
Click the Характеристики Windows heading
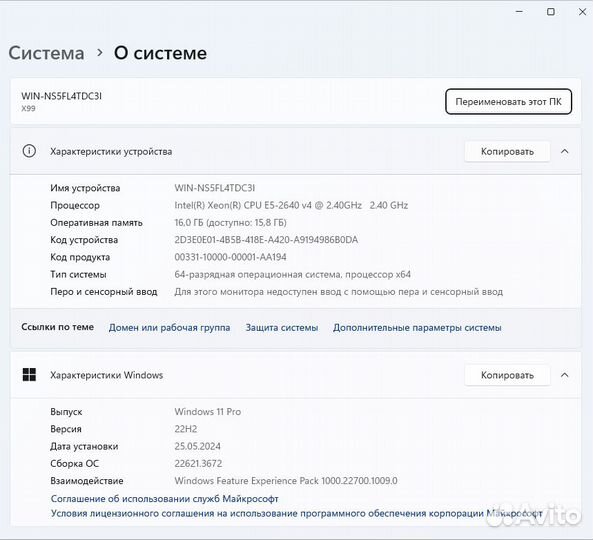click(107, 375)
